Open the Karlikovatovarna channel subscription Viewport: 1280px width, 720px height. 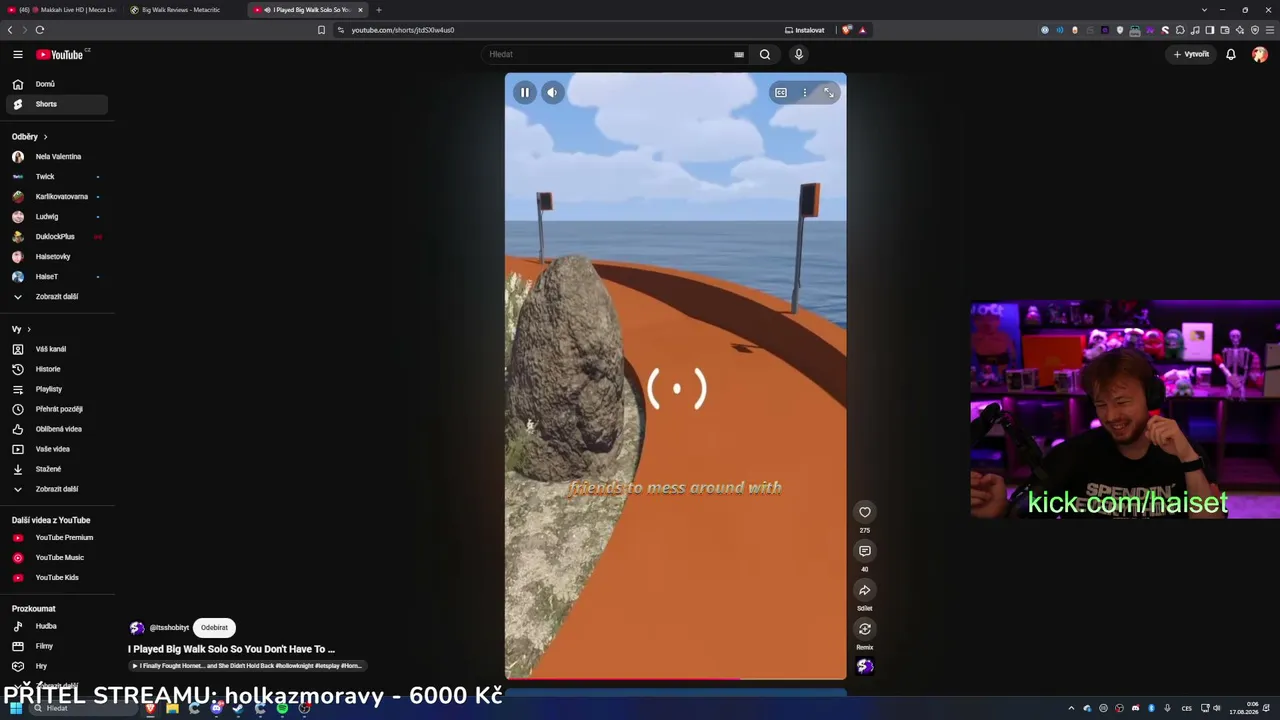(57, 197)
